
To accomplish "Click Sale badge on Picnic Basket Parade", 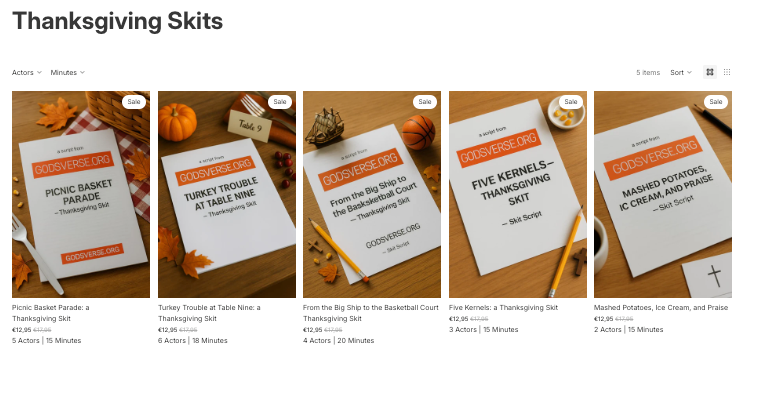I will [x=134, y=102].
